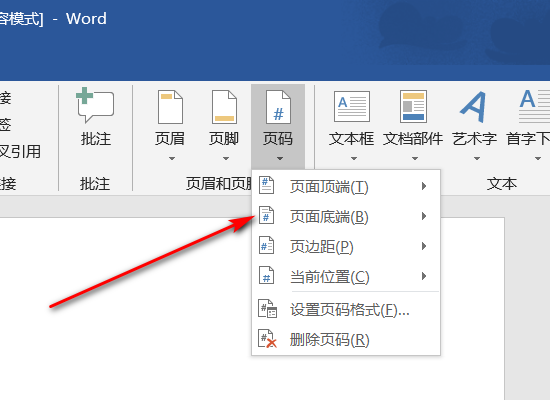Select 页面底端(B) menu entry

click(346, 216)
